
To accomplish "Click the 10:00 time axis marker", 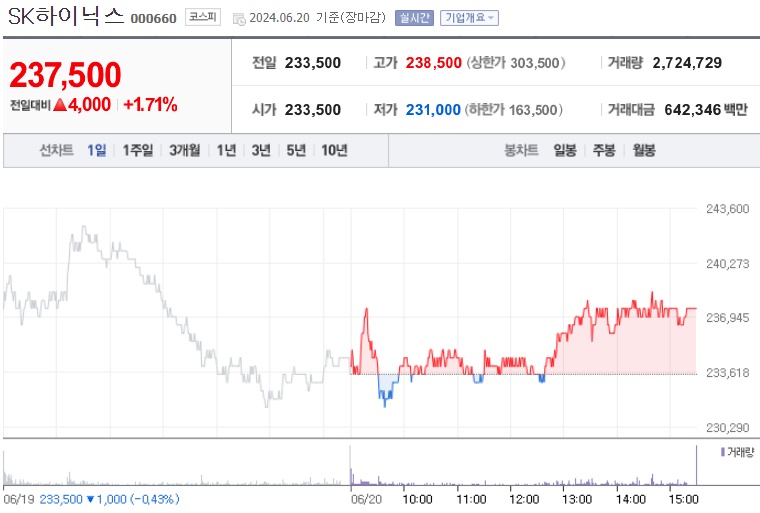I will coord(417,499).
